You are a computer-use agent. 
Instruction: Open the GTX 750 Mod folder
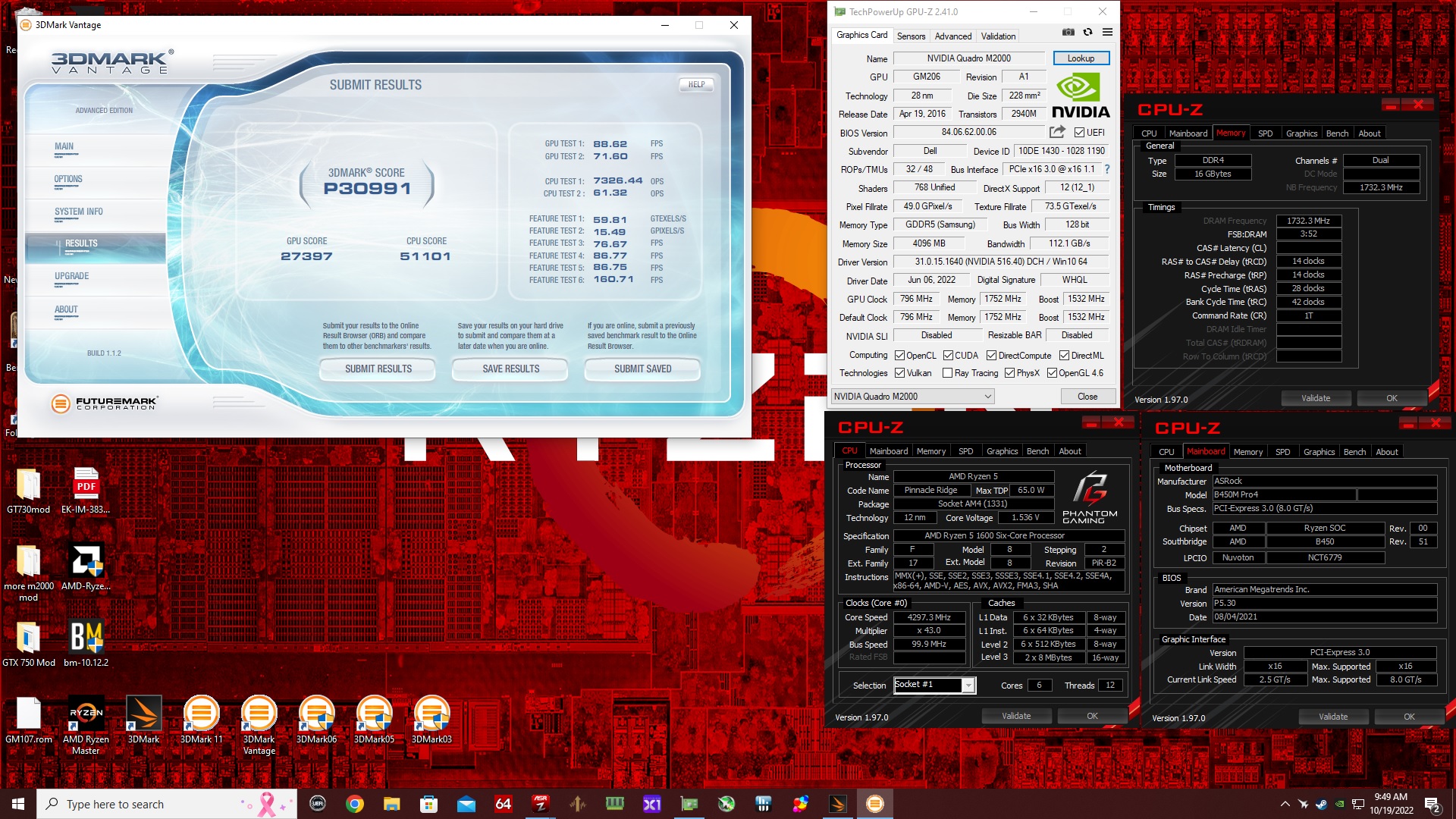29,644
